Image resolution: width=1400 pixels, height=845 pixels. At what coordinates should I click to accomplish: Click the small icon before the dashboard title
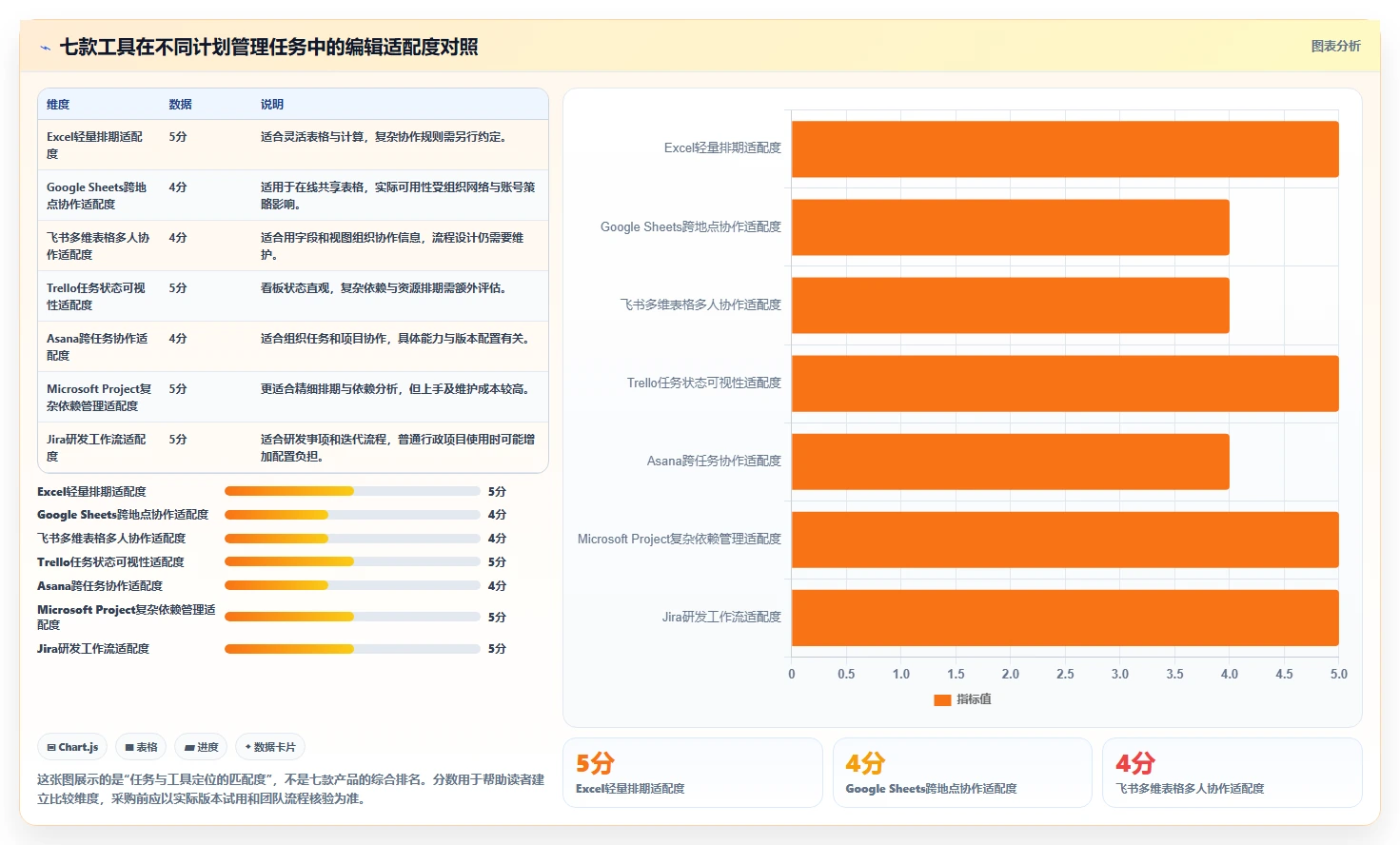click(x=45, y=48)
